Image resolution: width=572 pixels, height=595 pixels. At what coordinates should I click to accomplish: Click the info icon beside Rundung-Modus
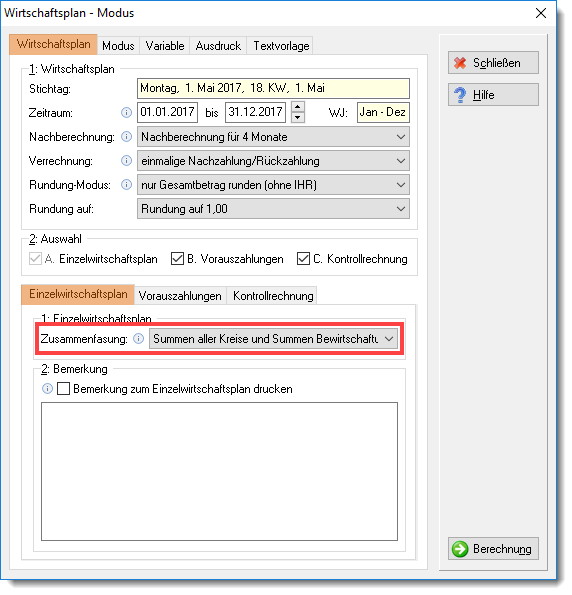tap(126, 185)
